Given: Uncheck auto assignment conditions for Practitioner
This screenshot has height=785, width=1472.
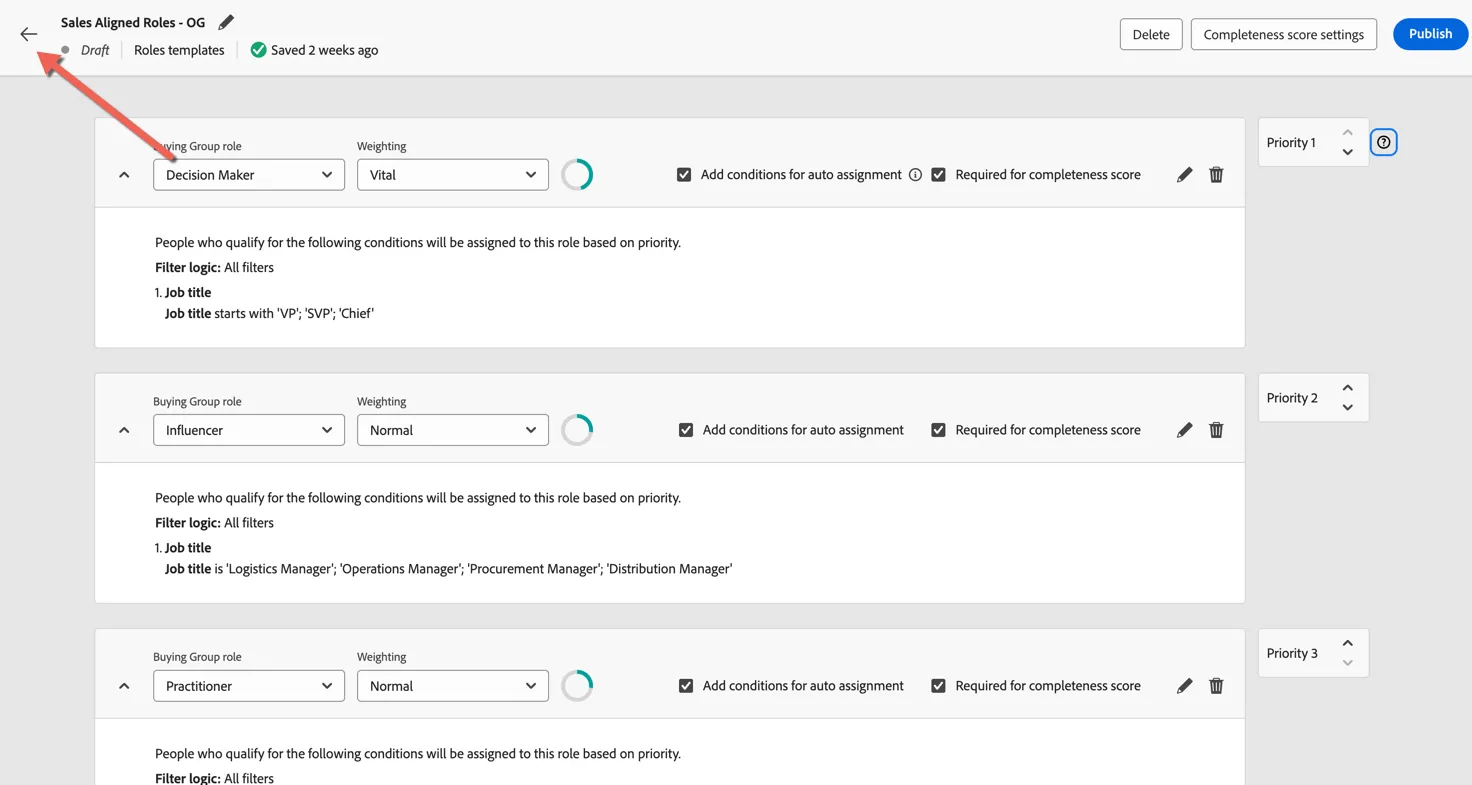Looking at the screenshot, I should pos(686,686).
